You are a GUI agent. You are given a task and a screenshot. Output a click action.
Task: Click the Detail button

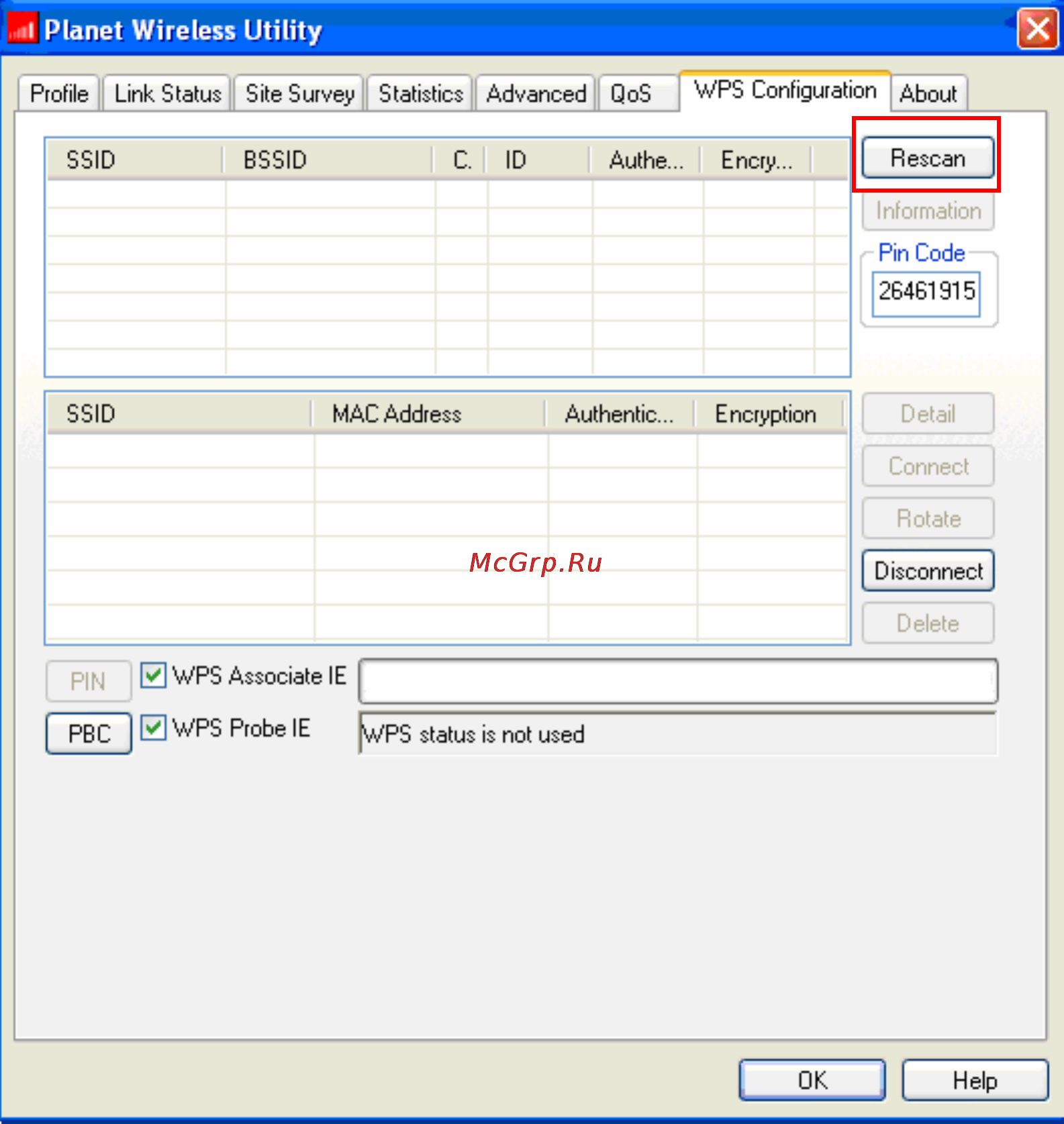928,414
